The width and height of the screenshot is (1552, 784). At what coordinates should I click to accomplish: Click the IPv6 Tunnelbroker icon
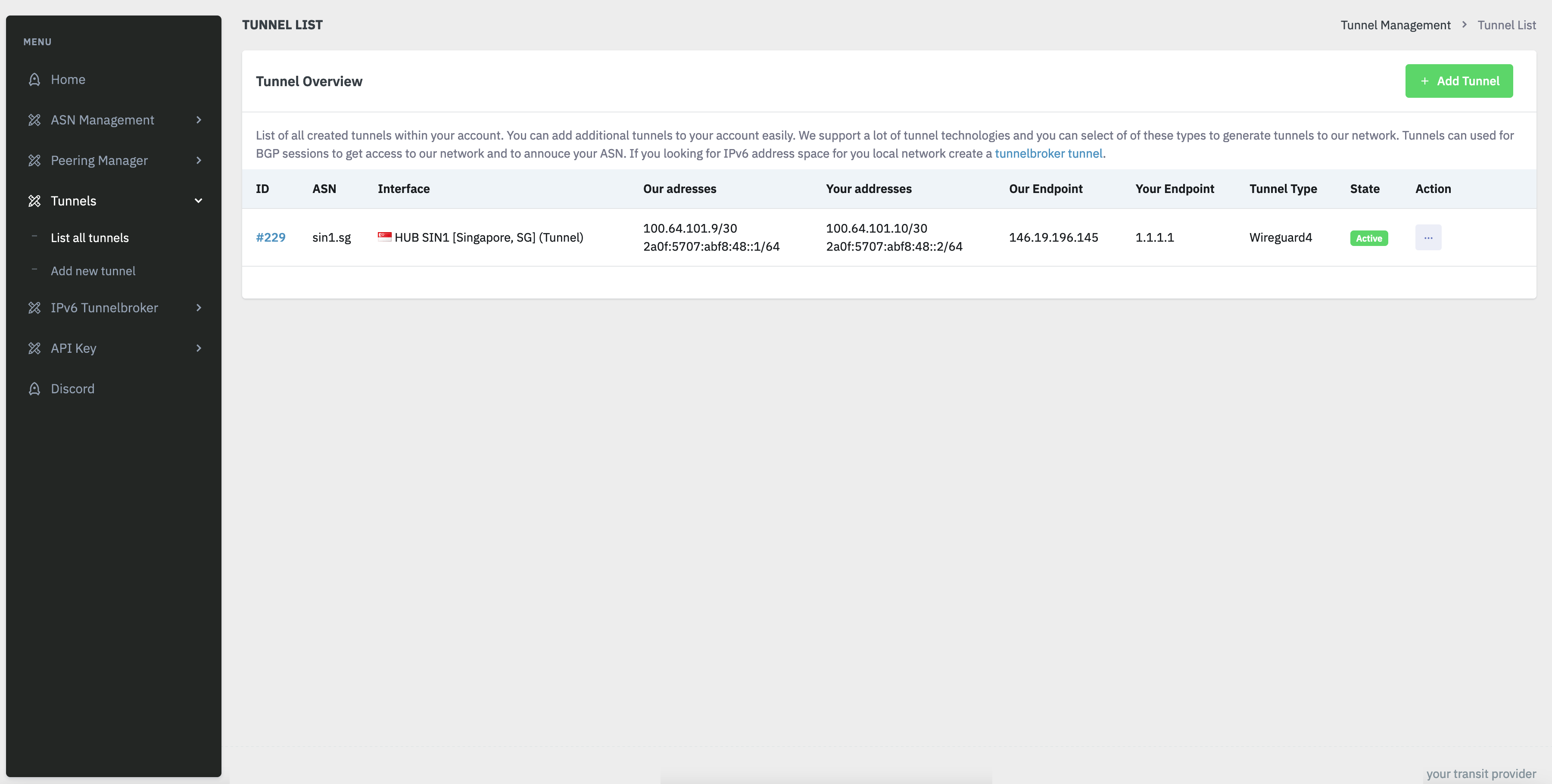coord(34,308)
